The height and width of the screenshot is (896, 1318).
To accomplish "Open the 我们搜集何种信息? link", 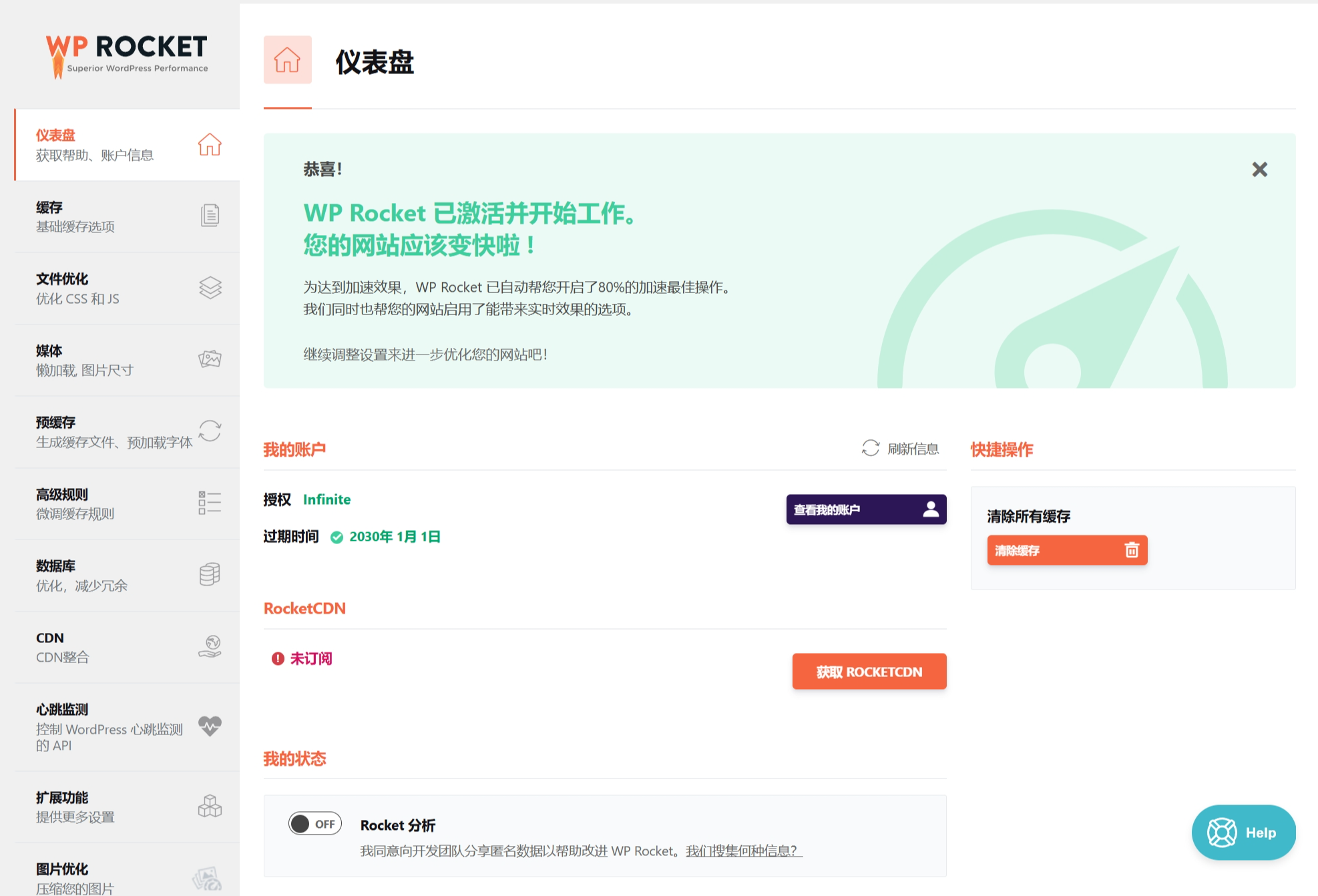I will (x=744, y=851).
